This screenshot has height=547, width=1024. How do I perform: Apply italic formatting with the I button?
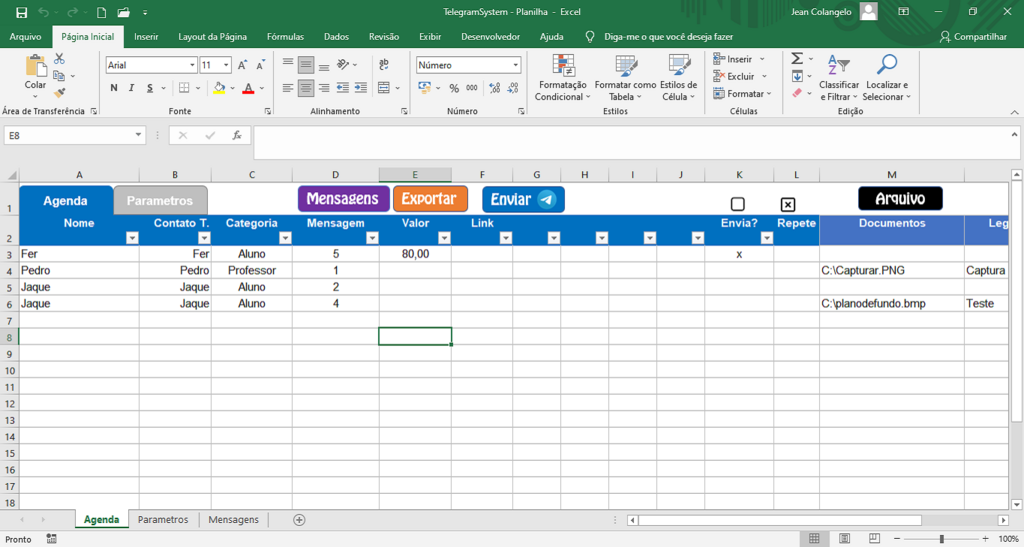coord(131,88)
